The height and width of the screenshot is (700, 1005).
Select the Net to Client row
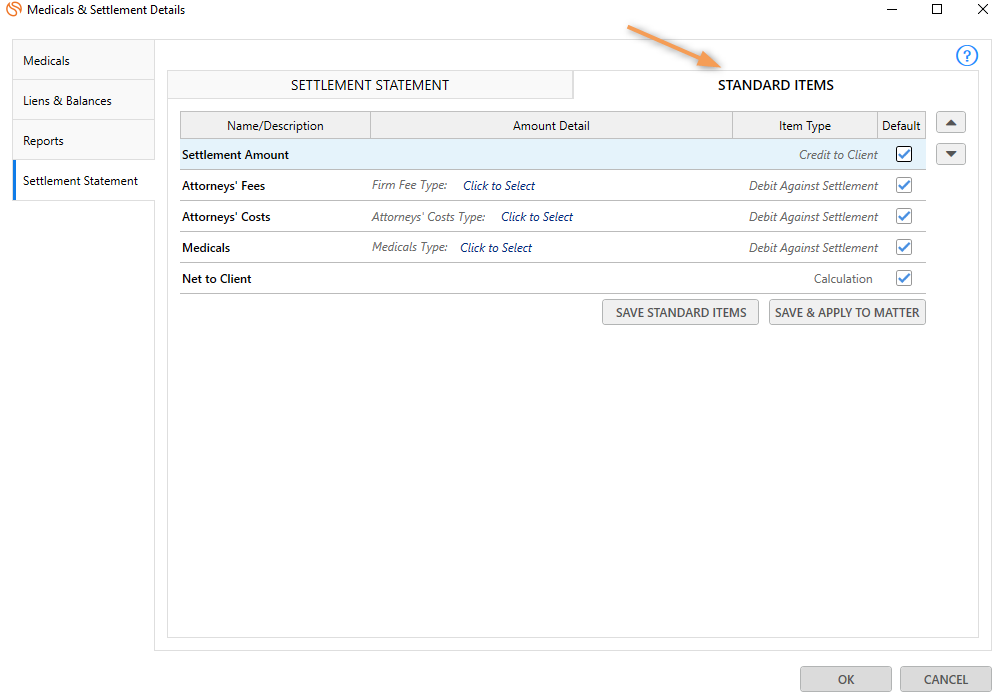coord(217,279)
